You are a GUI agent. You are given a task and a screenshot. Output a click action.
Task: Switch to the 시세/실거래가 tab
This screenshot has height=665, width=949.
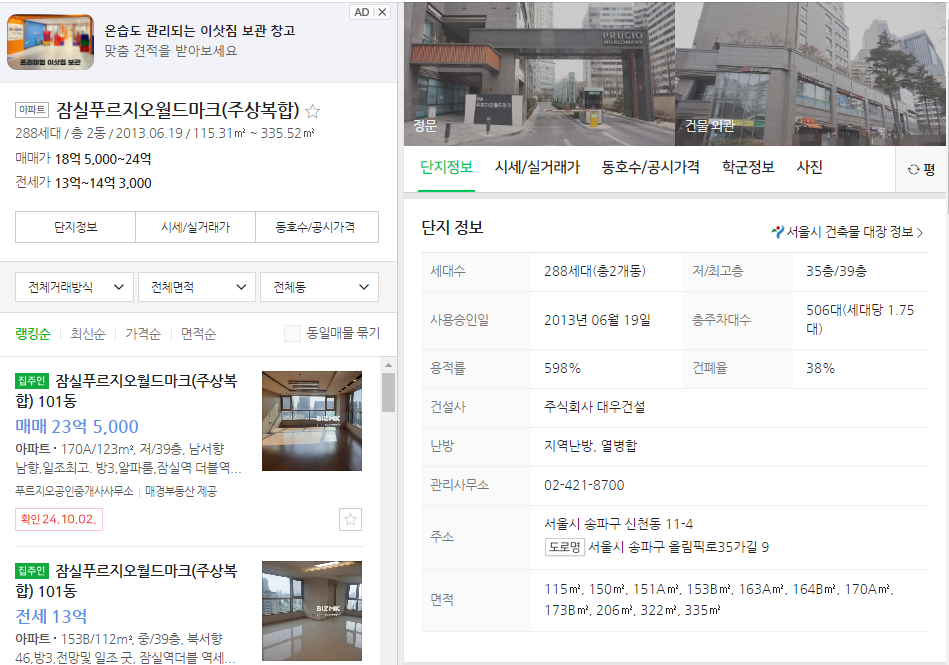pos(537,168)
